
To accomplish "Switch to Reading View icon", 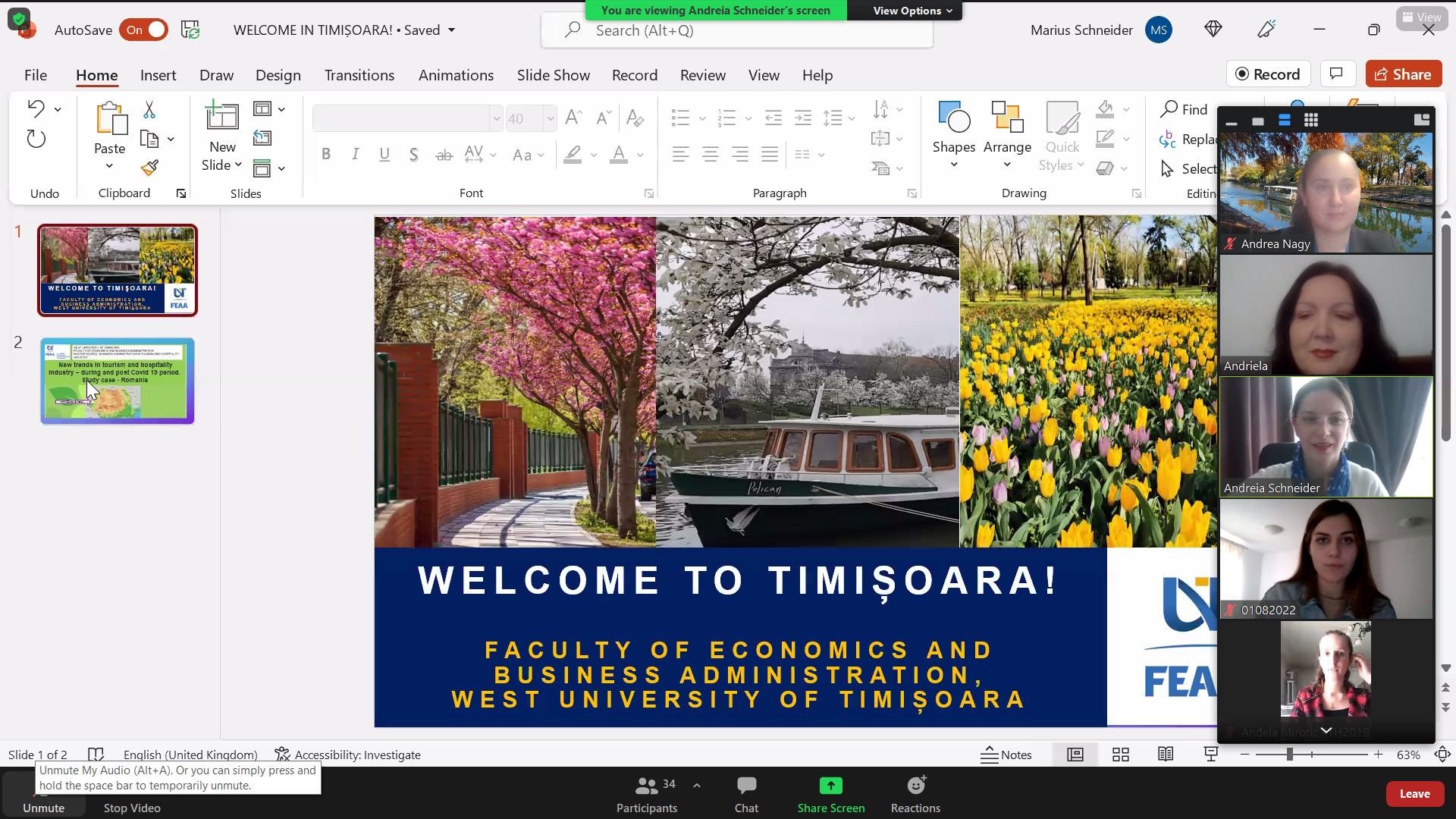I will tap(1166, 755).
